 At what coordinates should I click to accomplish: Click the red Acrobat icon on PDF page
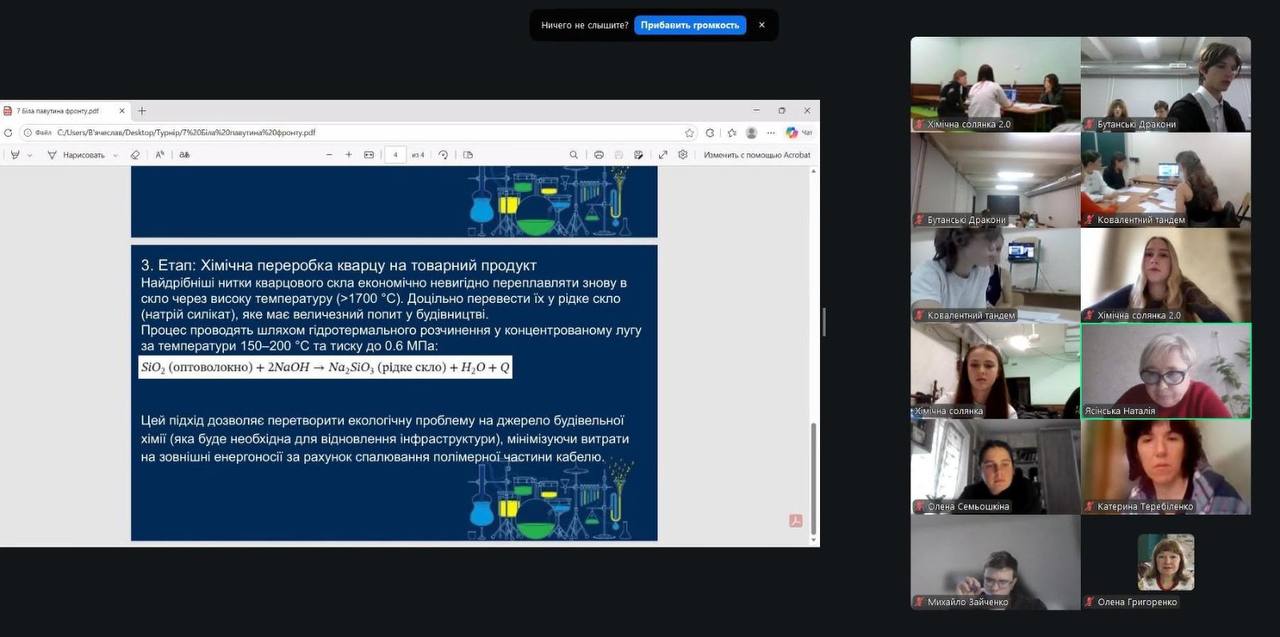pos(796,520)
